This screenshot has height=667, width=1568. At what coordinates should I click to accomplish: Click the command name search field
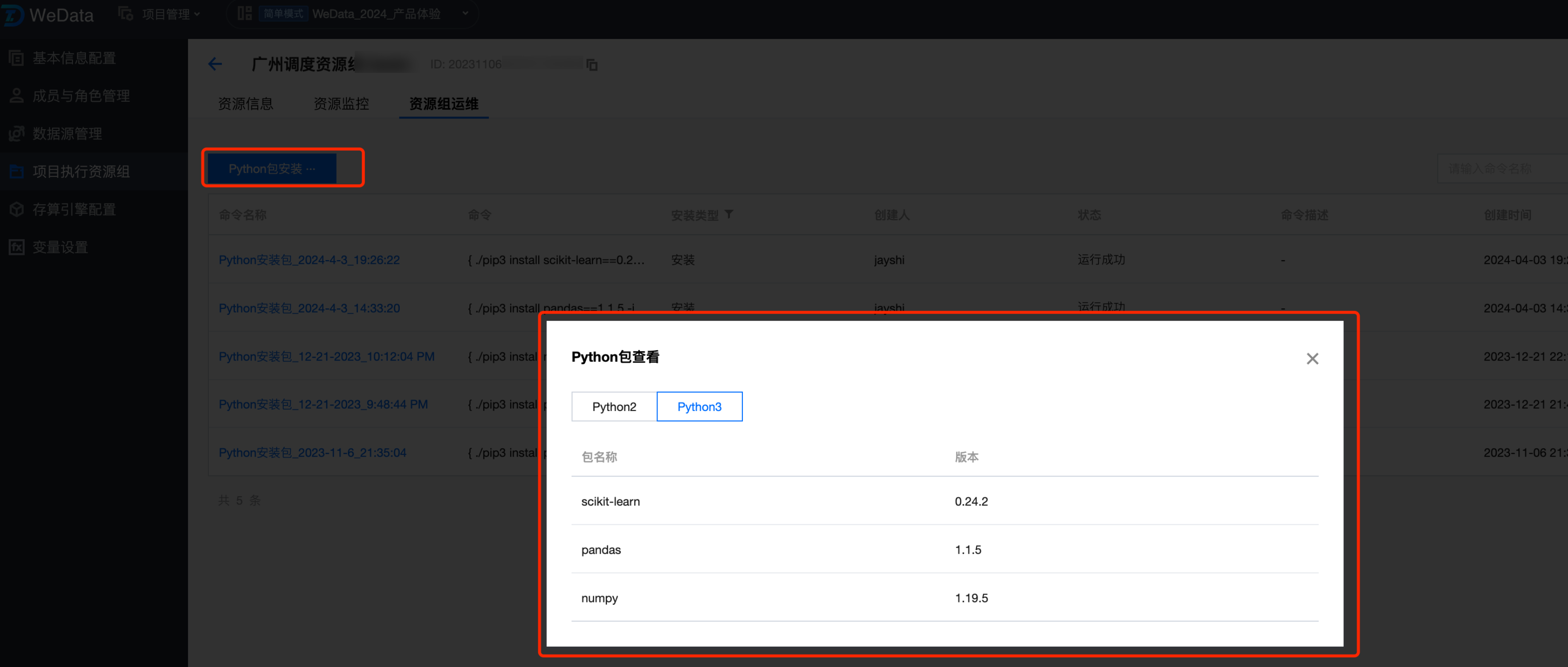1497,169
